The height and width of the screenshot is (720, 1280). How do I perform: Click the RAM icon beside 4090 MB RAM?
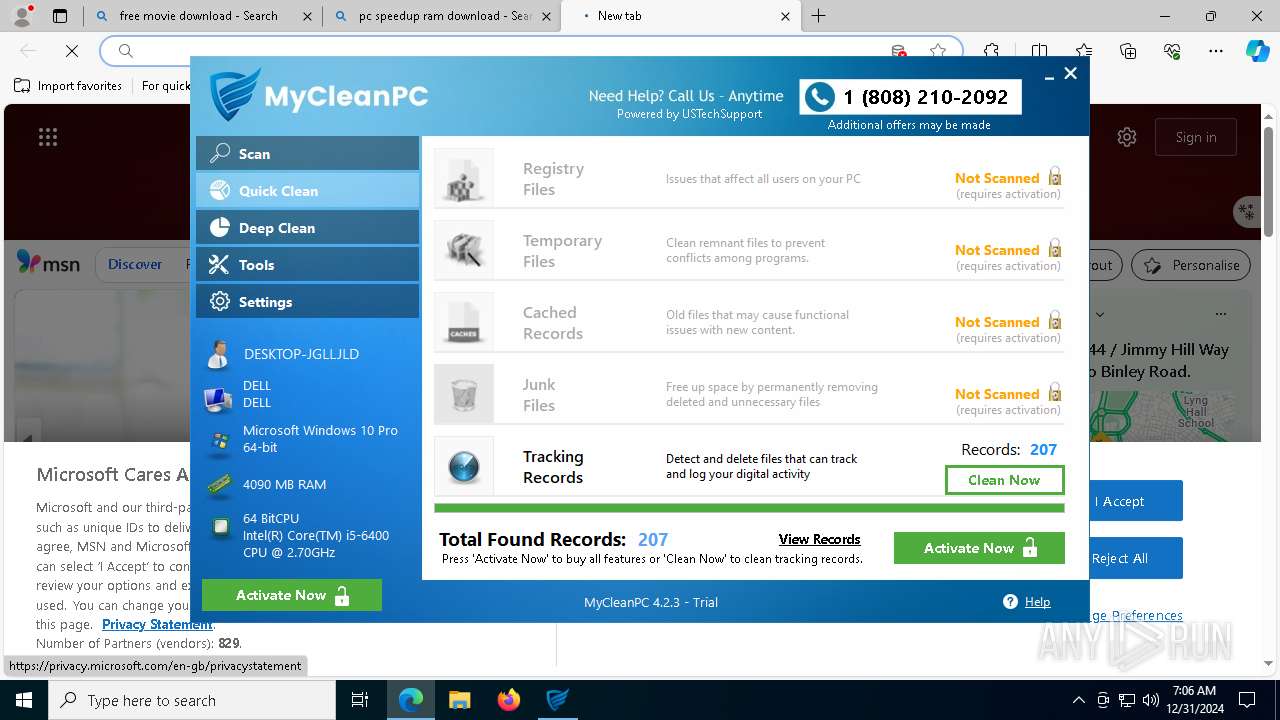click(x=219, y=485)
